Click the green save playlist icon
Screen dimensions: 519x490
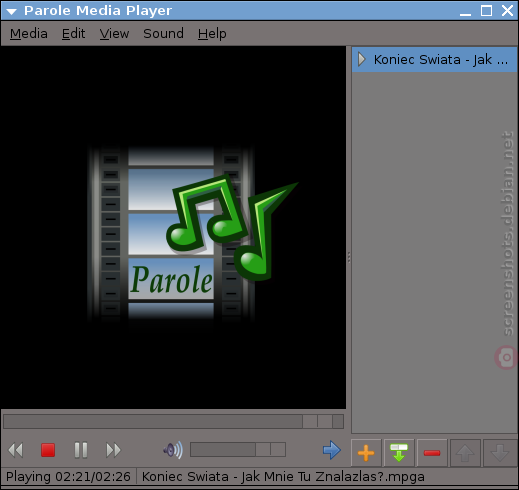click(x=399, y=453)
